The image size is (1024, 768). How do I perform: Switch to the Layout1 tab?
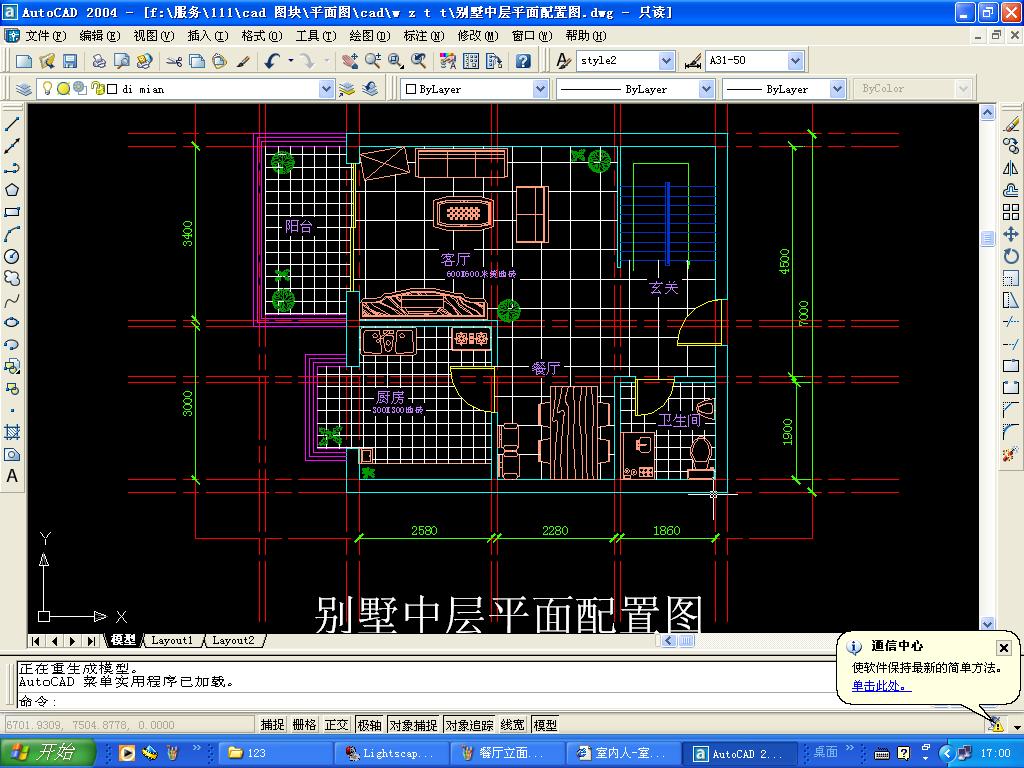point(173,640)
